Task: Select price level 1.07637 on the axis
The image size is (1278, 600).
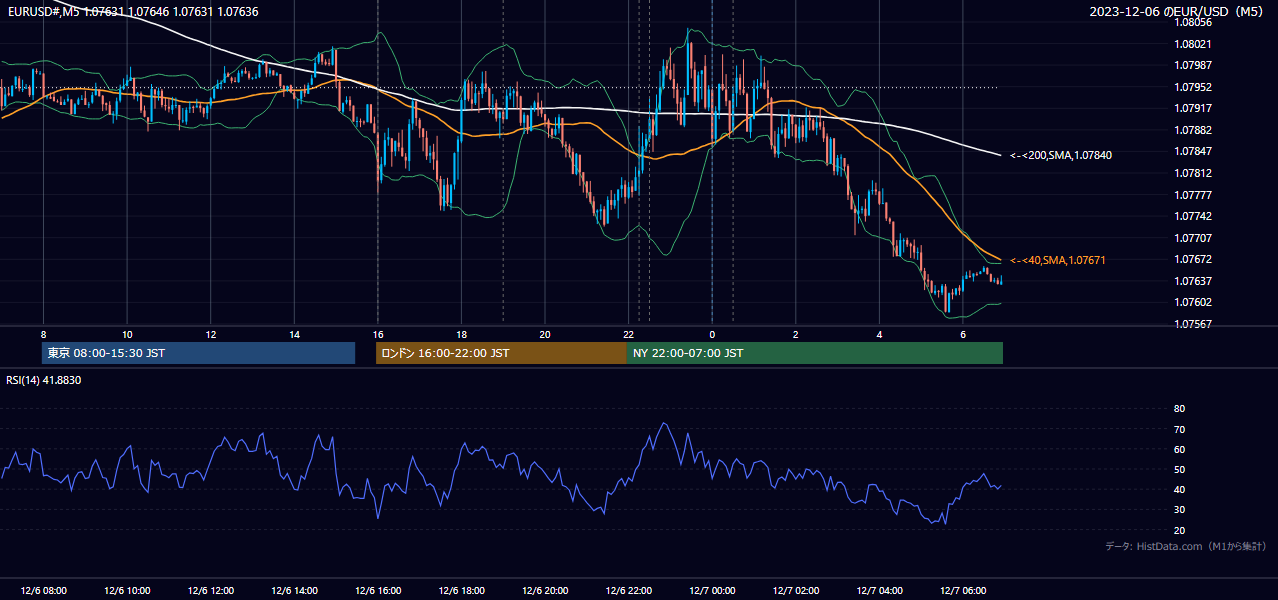Action: pyautogui.click(x=1194, y=281)
